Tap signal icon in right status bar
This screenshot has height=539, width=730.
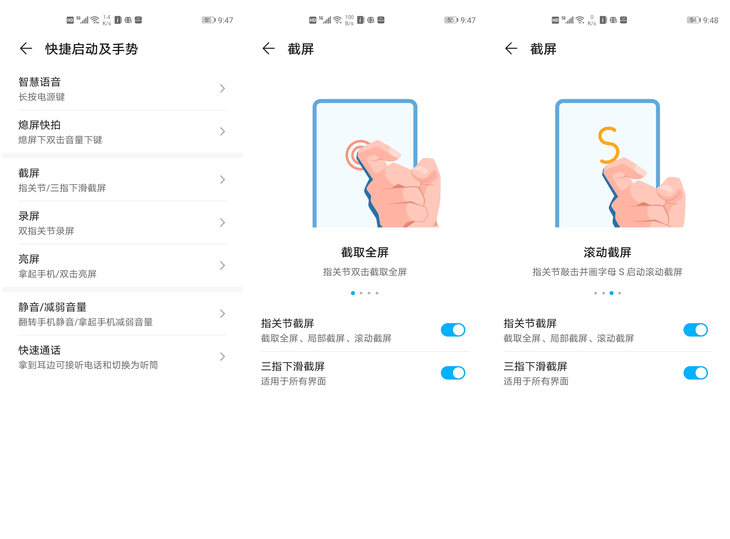tap(568, 20)
